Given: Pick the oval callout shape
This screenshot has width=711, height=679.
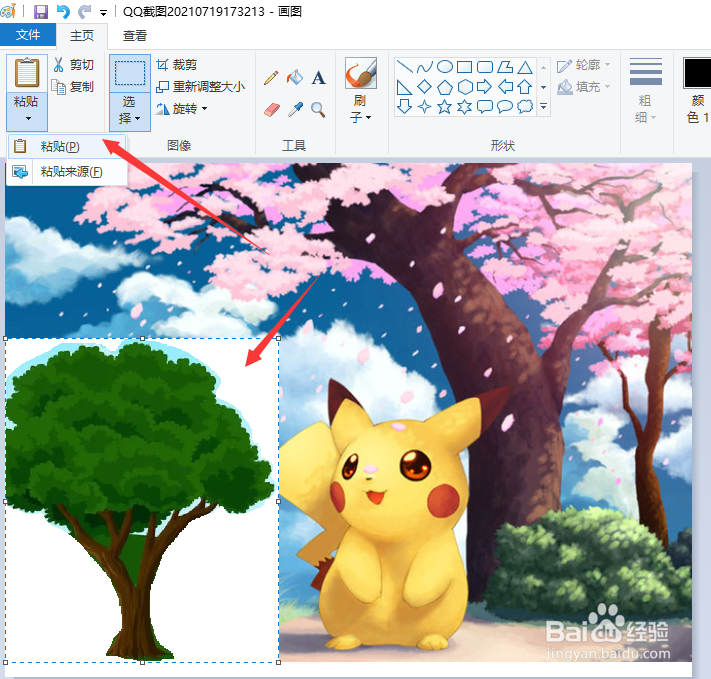Looking at the screenshot, I should 505,107.
